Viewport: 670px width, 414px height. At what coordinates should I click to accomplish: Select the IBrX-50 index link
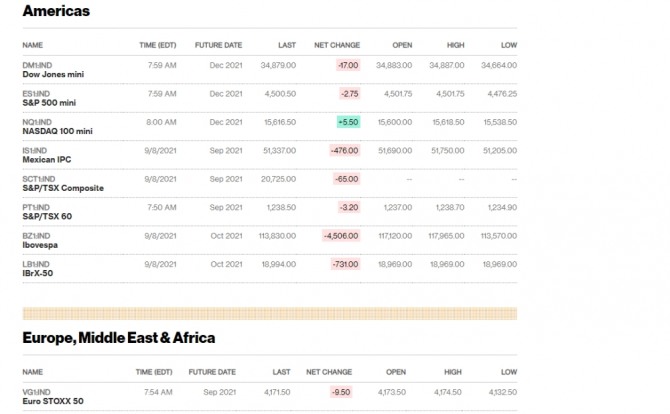(38, 272)
